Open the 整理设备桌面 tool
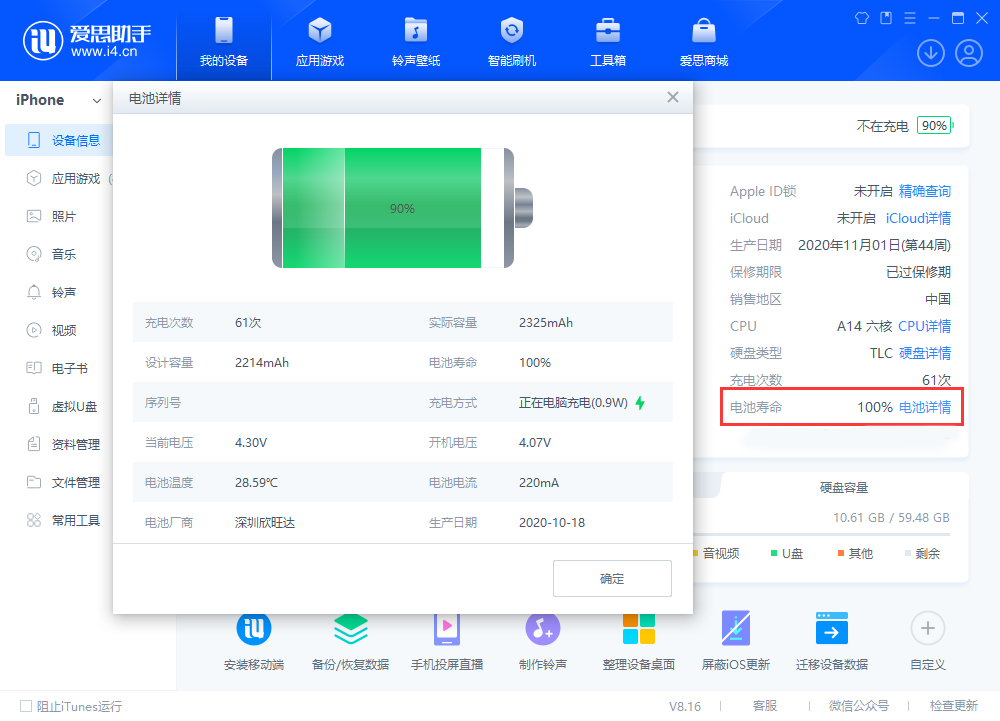The height and width of the screenshot is (721, 1000). (x=637, y=640)
